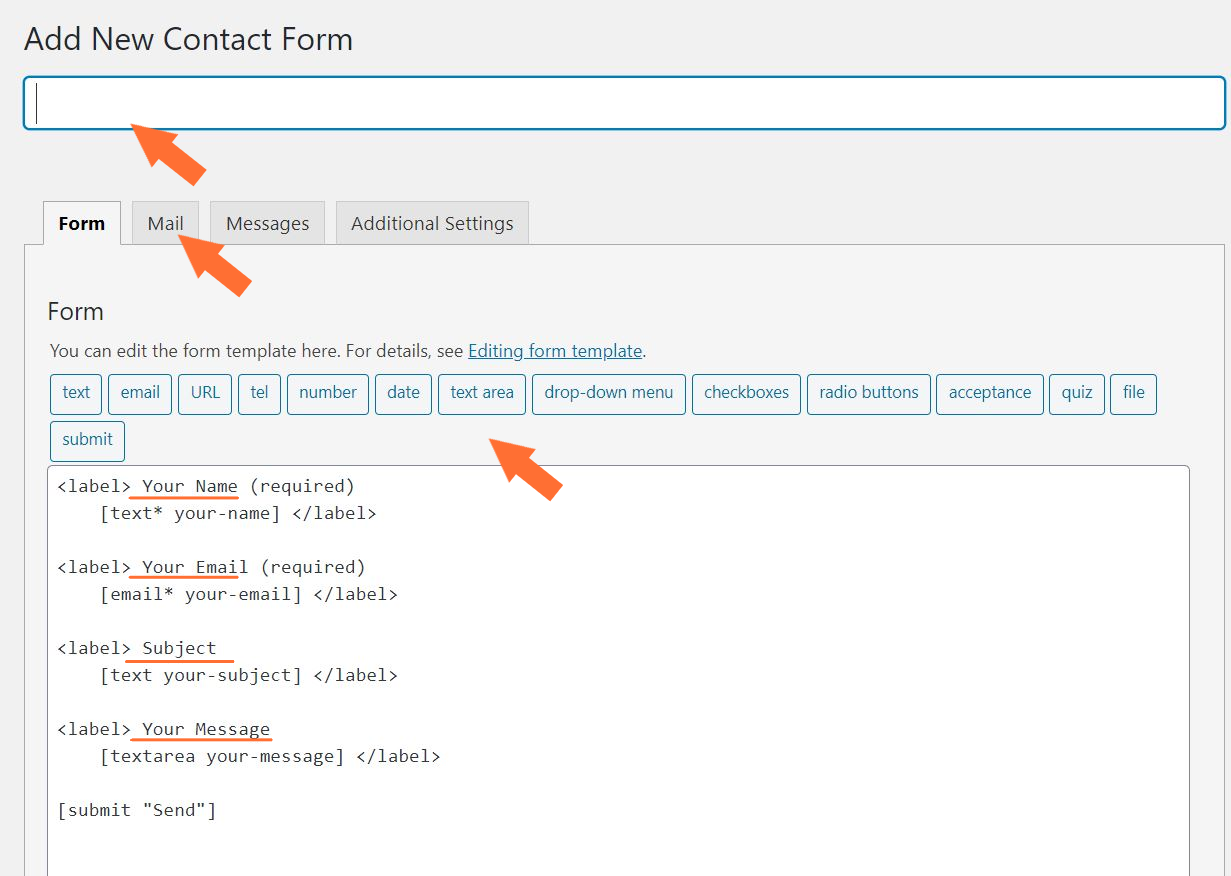The image size is (1231, 876).
Task: Insert a submit button form-tag
Action: coord(87,440)
